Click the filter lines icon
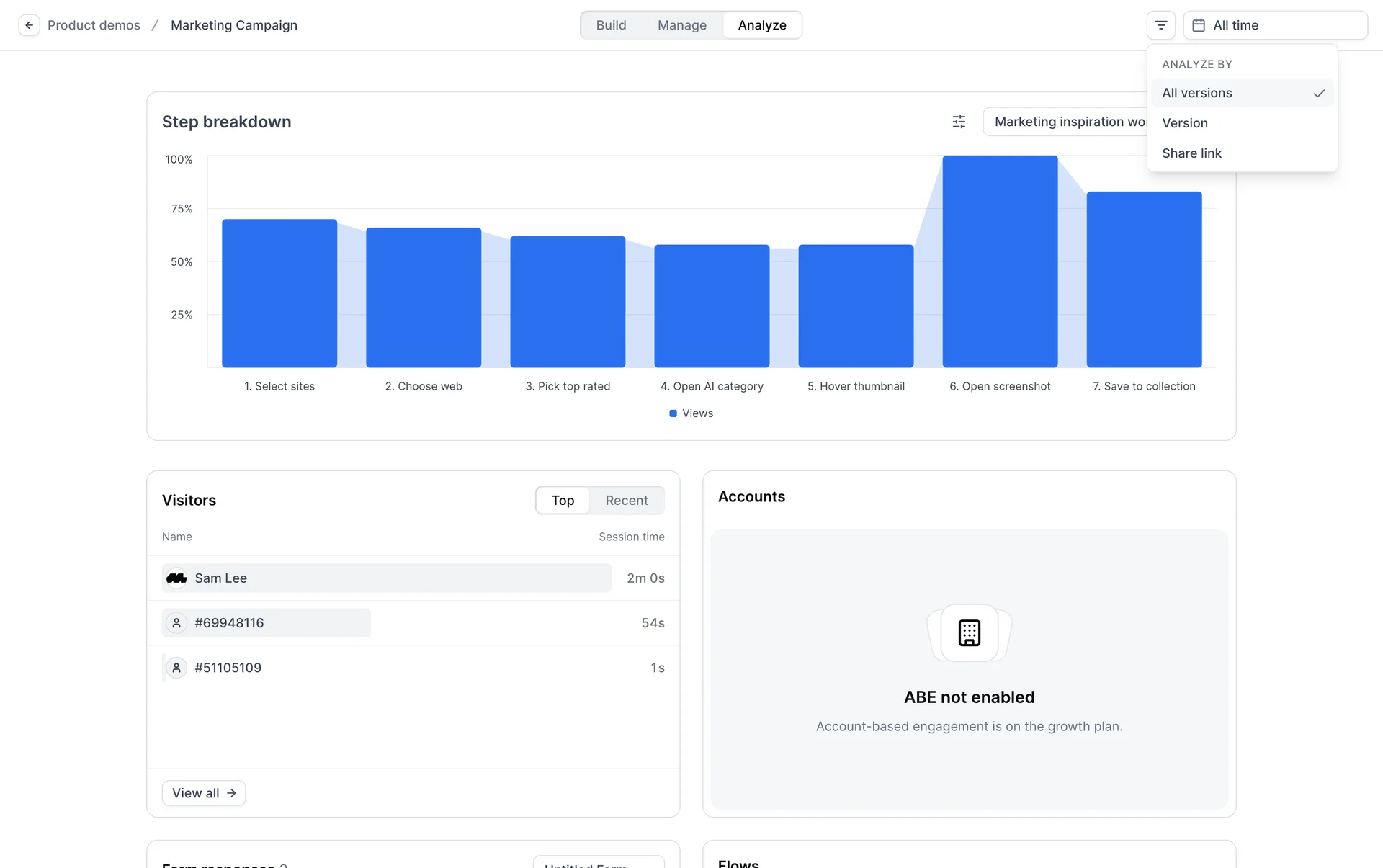This screenshot has width=1383, height=868. (1160, 25)
